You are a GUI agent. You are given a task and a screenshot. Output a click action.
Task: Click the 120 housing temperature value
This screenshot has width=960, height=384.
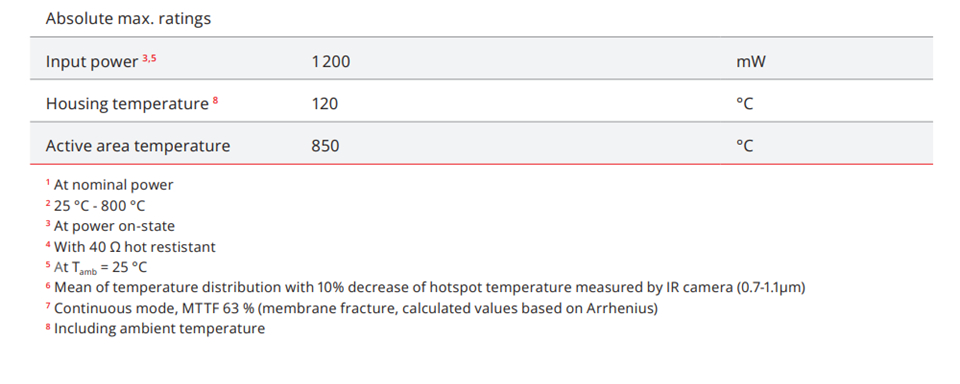(x=324, y=104)
